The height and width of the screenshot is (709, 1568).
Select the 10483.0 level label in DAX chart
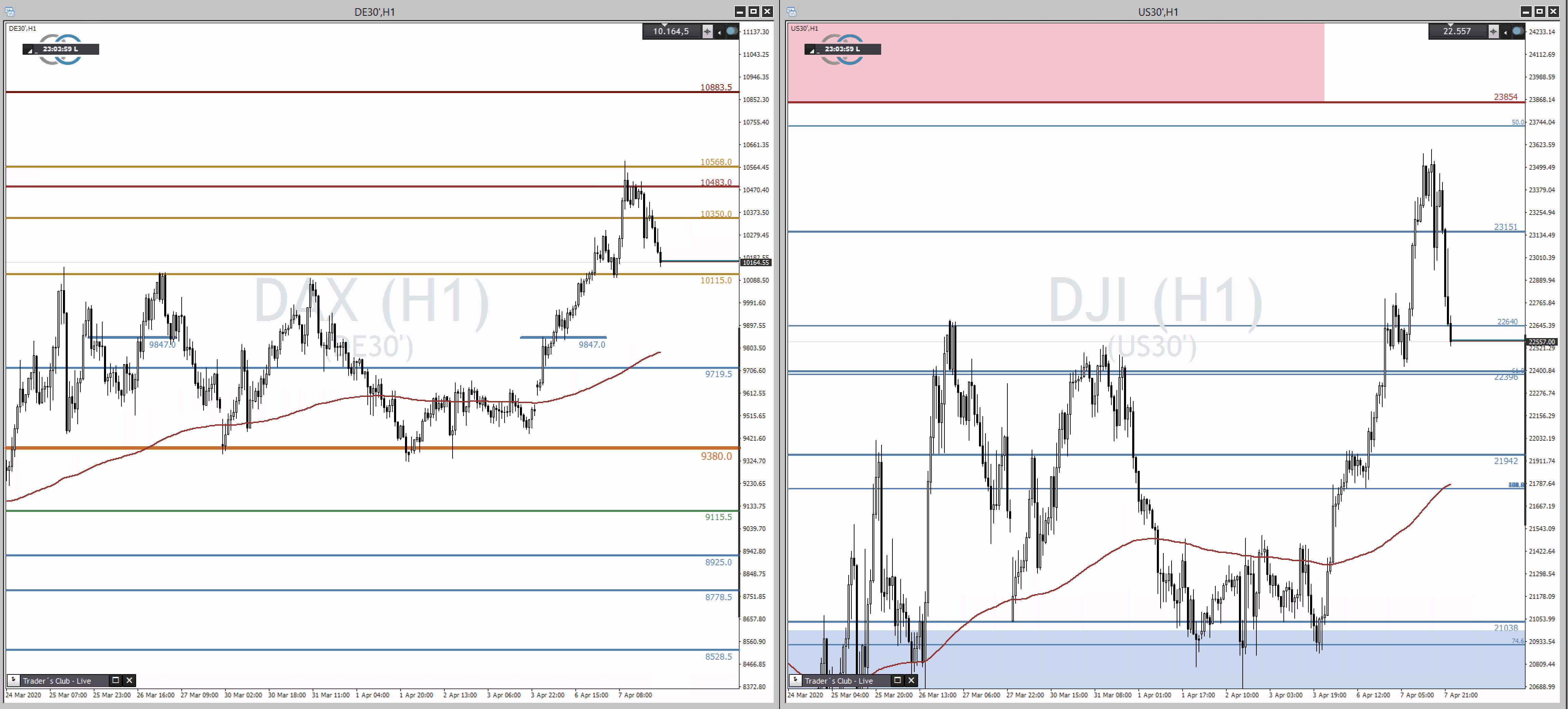[716, 182]
